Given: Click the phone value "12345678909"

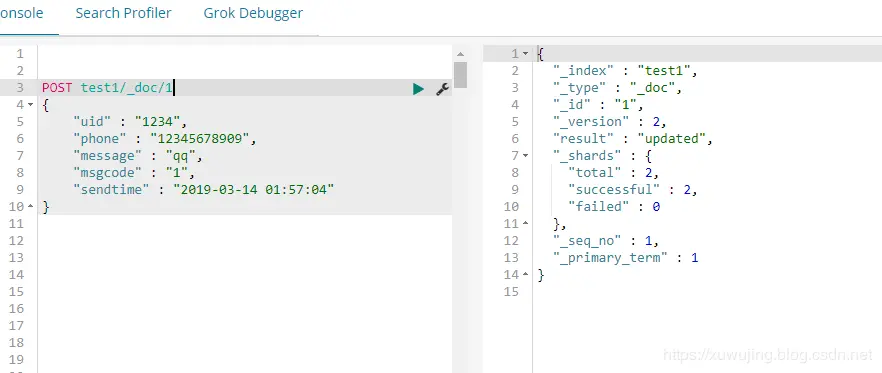Looking at the screenshot, I should click(200, 138).
